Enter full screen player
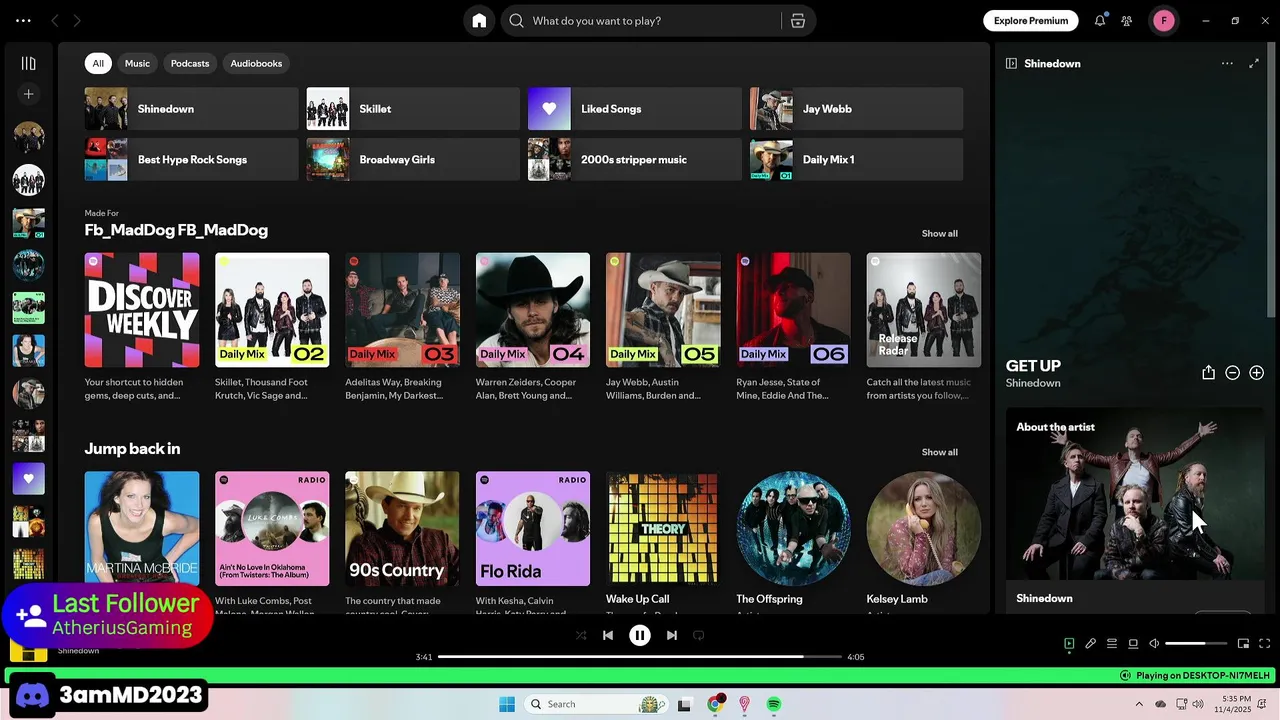Viewport: 1280px width, 720px height. pos(1264,644)
